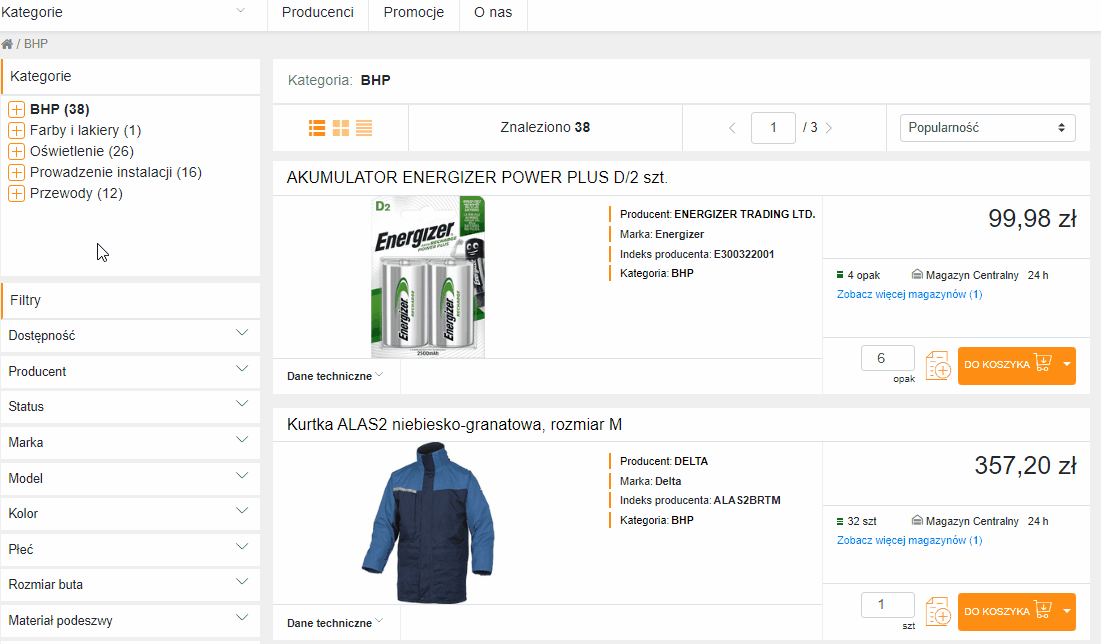This screenshot has height=644, width=1101.
Task: Select the Farby i lakiery (1) category
Action: click(x=86, y=131)
